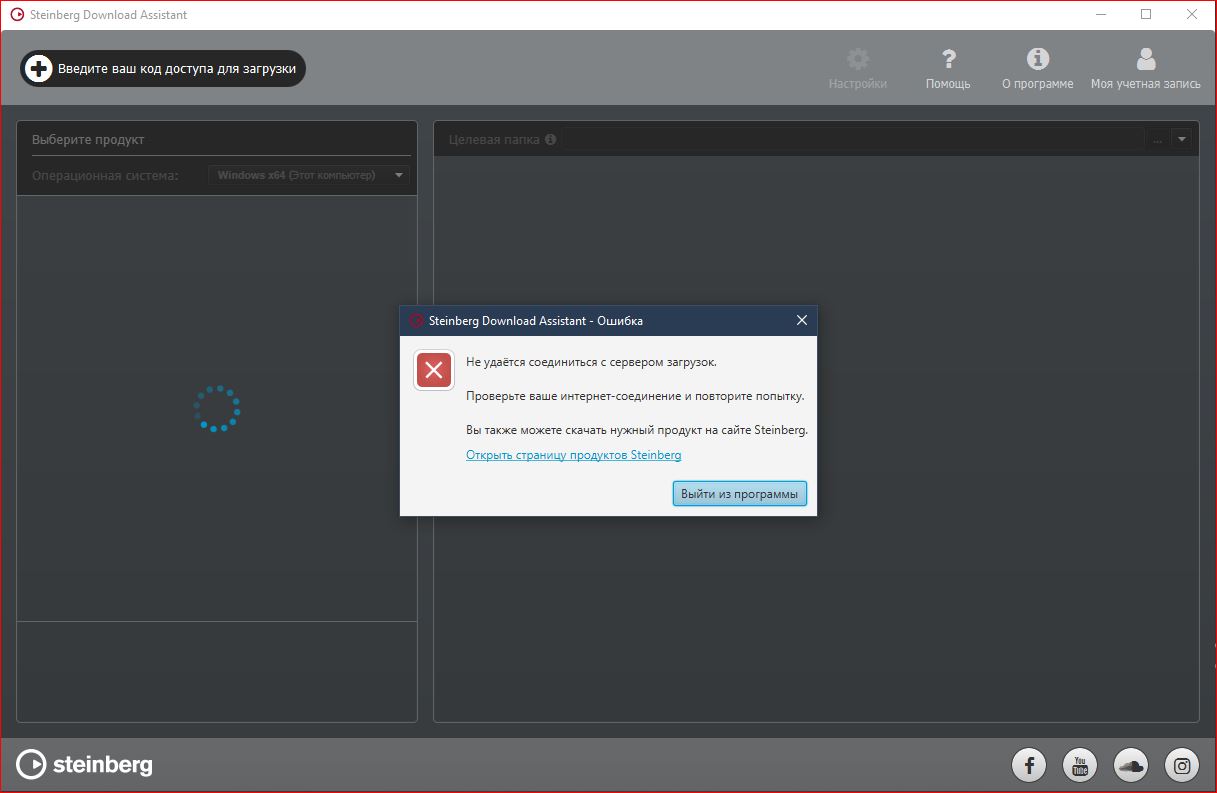Open Steinberg YouTube channel icon

pos(1080,766)
